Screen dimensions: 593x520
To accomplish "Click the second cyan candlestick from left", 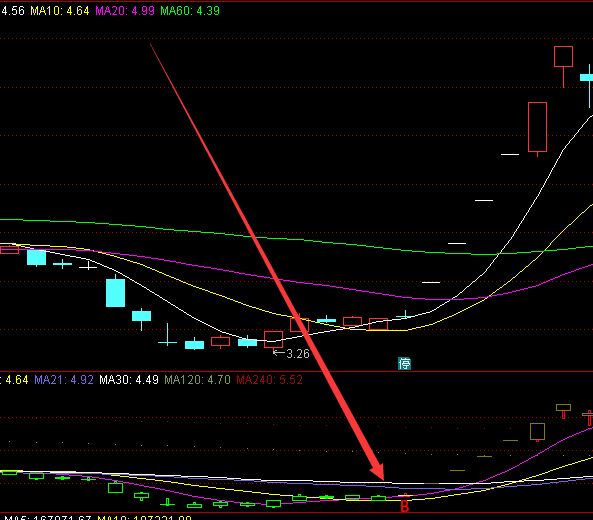I will (x=62, y=264).
